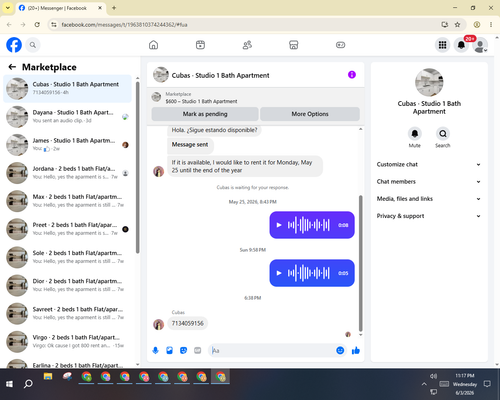
Task: Open Sole - 2 beds 1 bath conversation
Action: [x=67, y=257]
